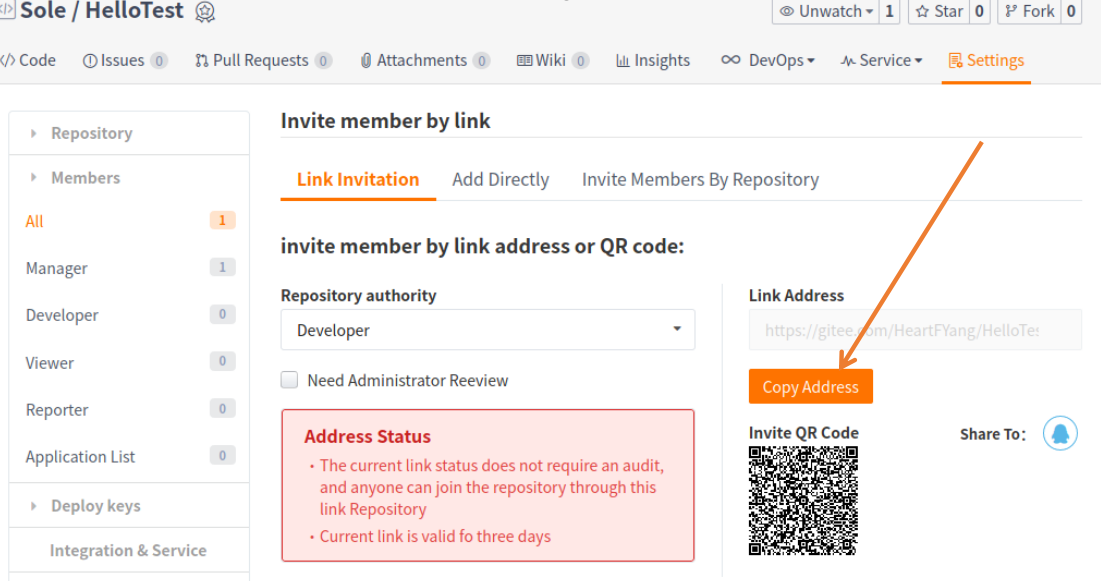
Task: Click the invite Link Address field
Action: pyautogui.click(x=914, y=329)
